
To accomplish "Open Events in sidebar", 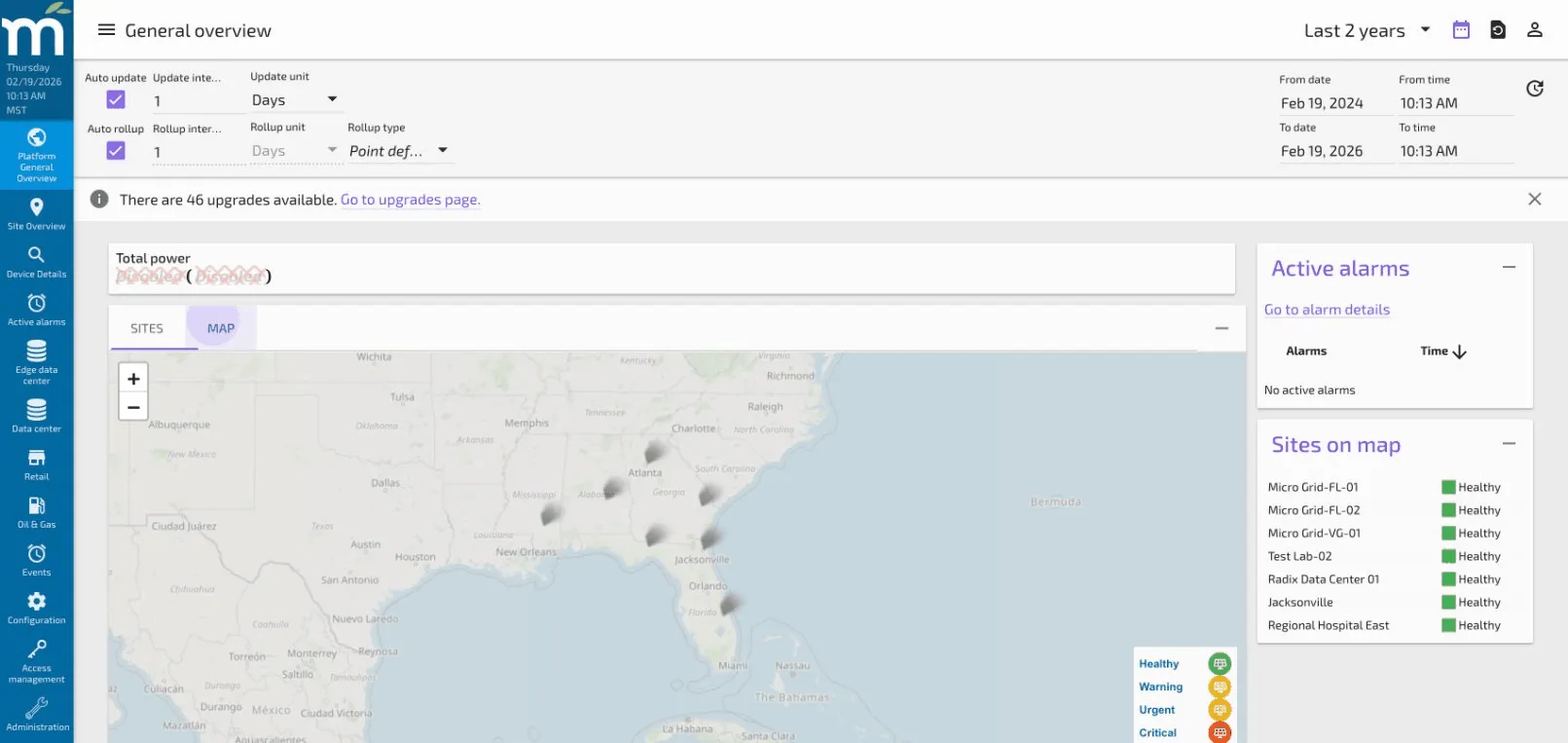I will (37, 560).
